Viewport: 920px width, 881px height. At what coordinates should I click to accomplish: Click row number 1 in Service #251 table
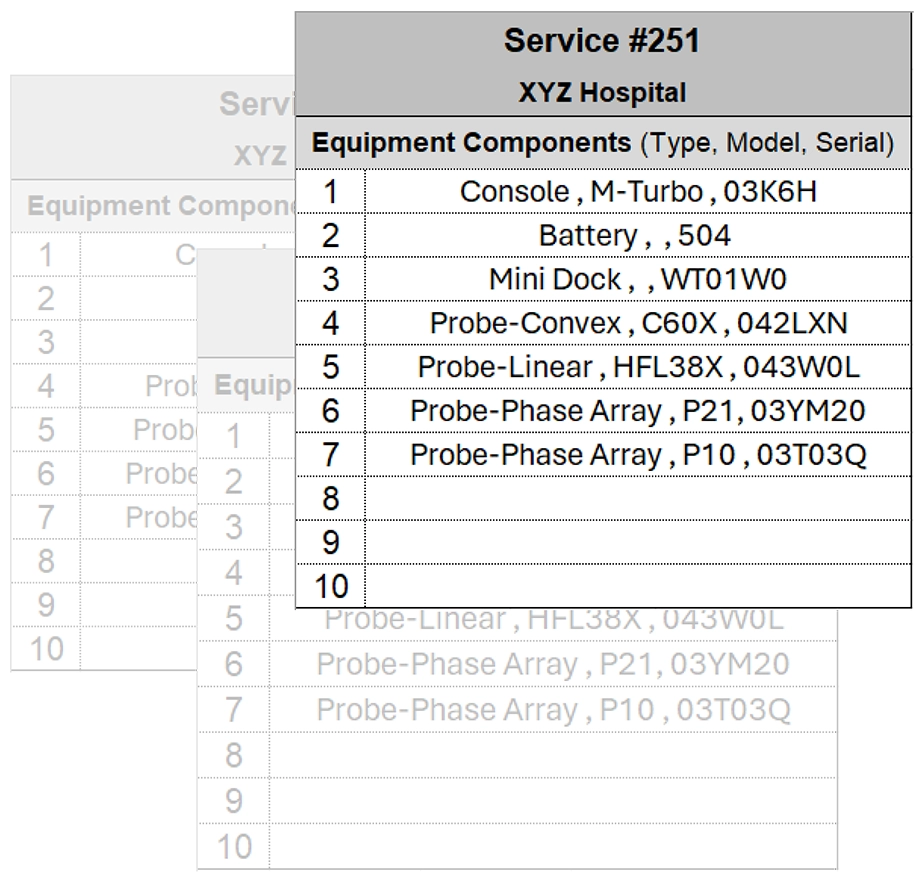click(331, 191)
